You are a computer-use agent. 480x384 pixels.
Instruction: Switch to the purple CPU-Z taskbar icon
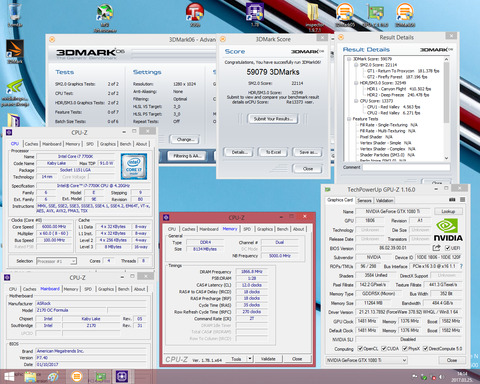tap(122, 377)
